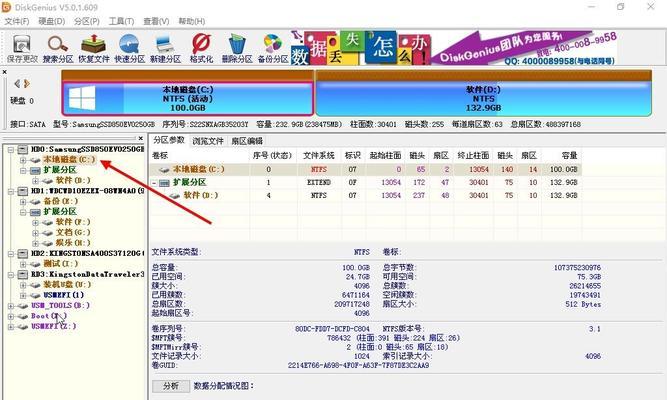Select 装机U盘(U:) in the disk tree
This screenshot has height=400, width=667.
pos(67,285)
